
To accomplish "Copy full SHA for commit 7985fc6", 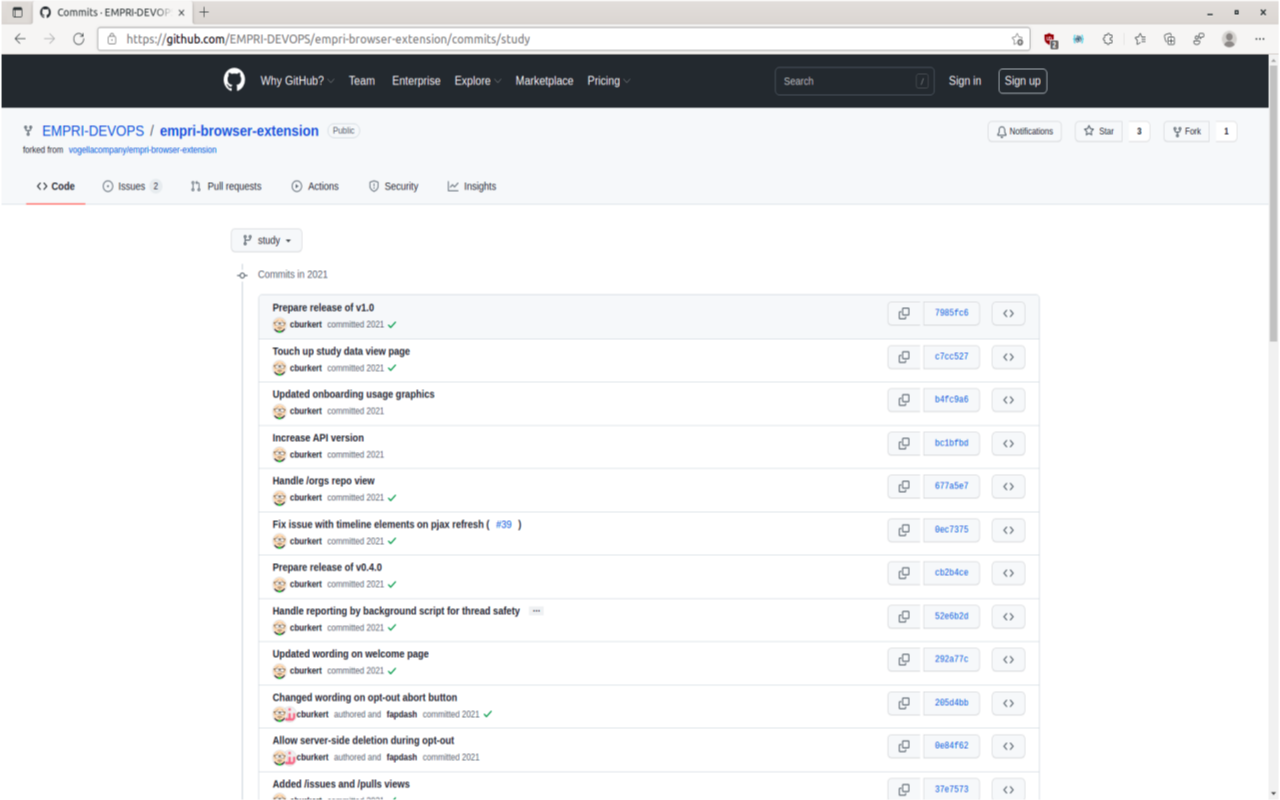I will (x=904, y=313).
